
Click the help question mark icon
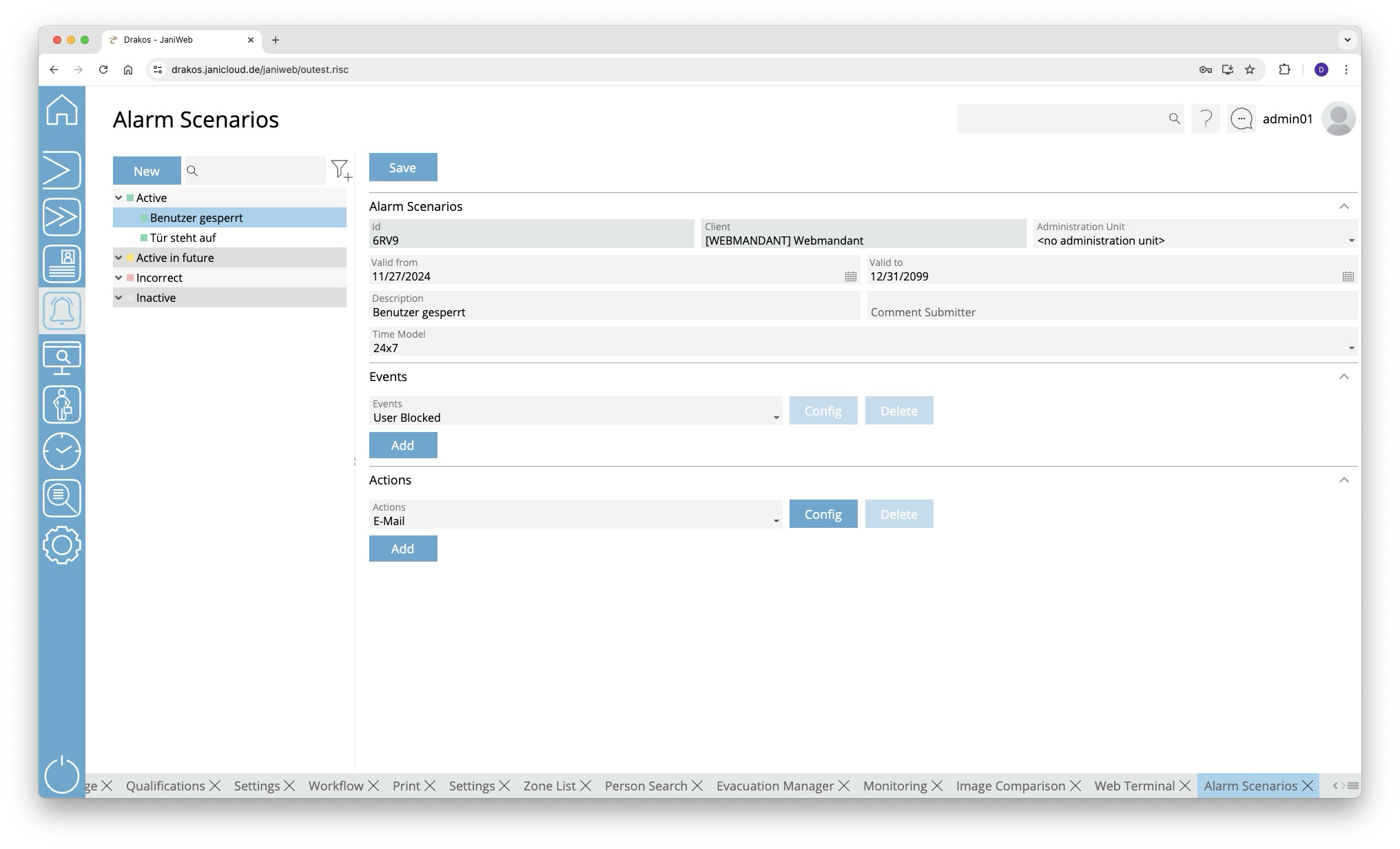point(1206,119)
